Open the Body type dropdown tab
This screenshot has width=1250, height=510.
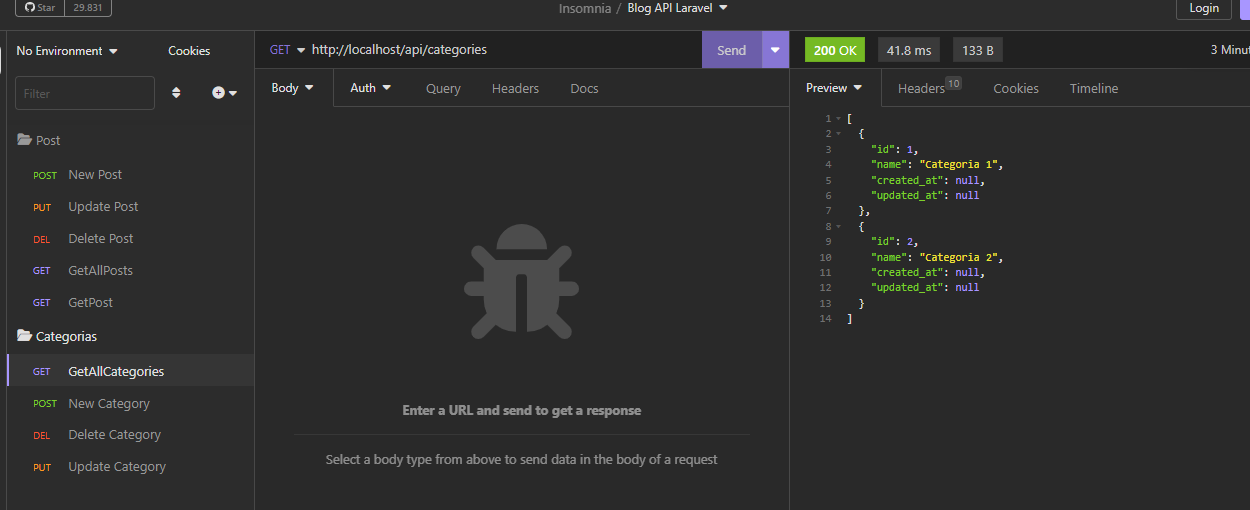293,88
